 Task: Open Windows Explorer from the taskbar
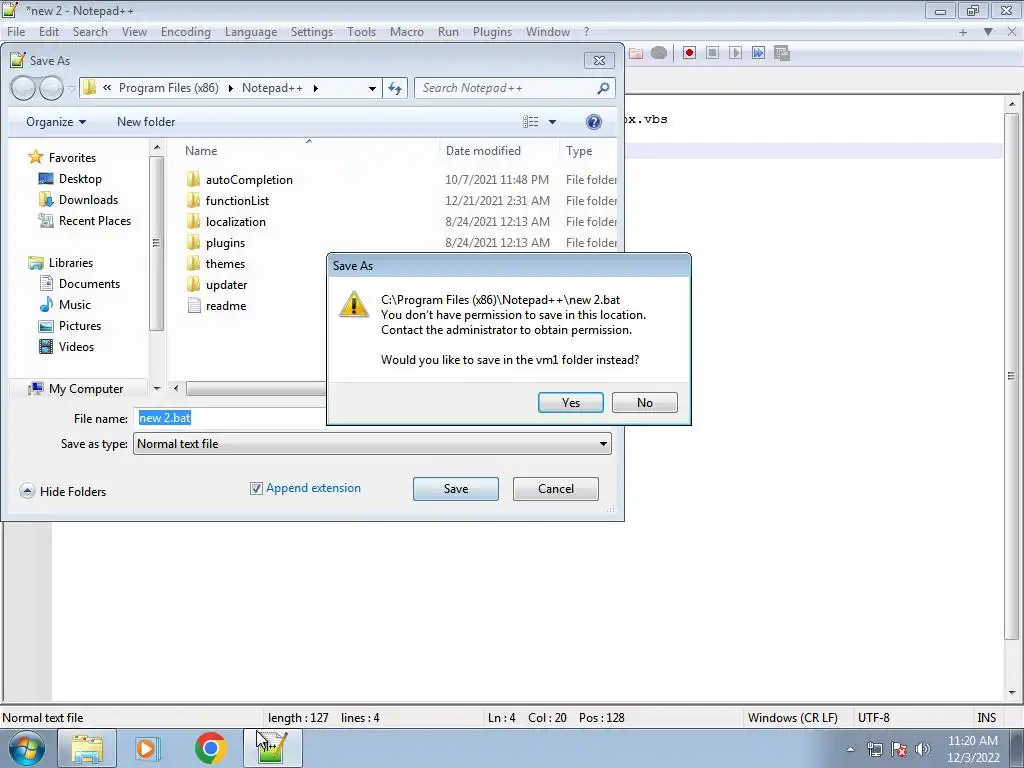click(87, 748)
